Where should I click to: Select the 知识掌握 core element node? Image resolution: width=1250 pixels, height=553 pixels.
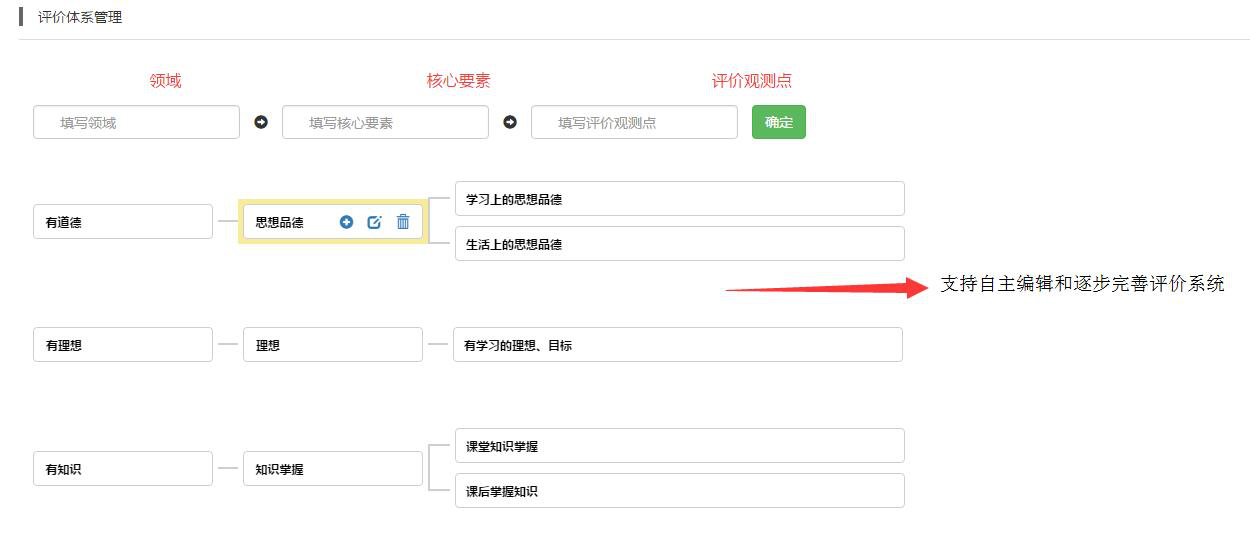coord(332,468)
